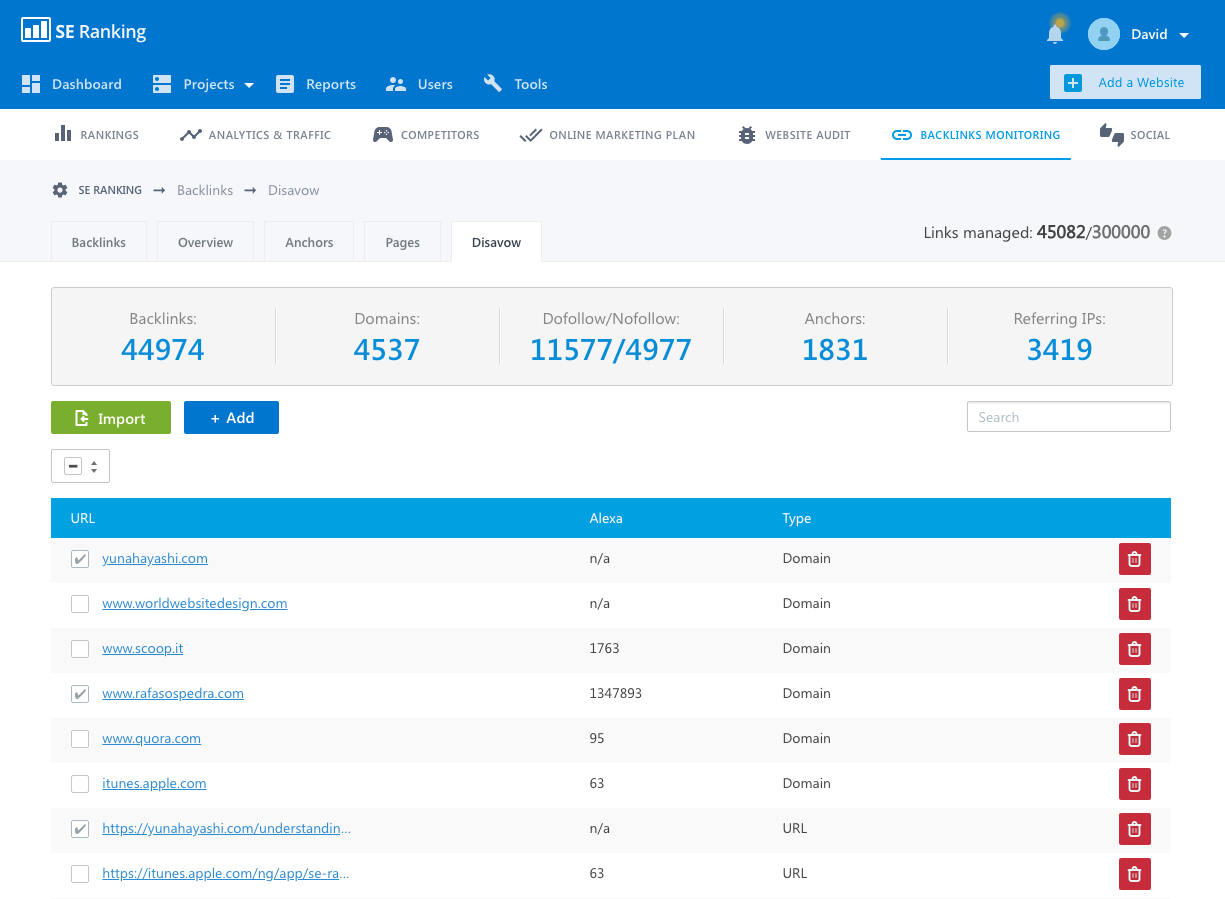
Task: Click the Anchors count 1831
Action: (835, 349)
